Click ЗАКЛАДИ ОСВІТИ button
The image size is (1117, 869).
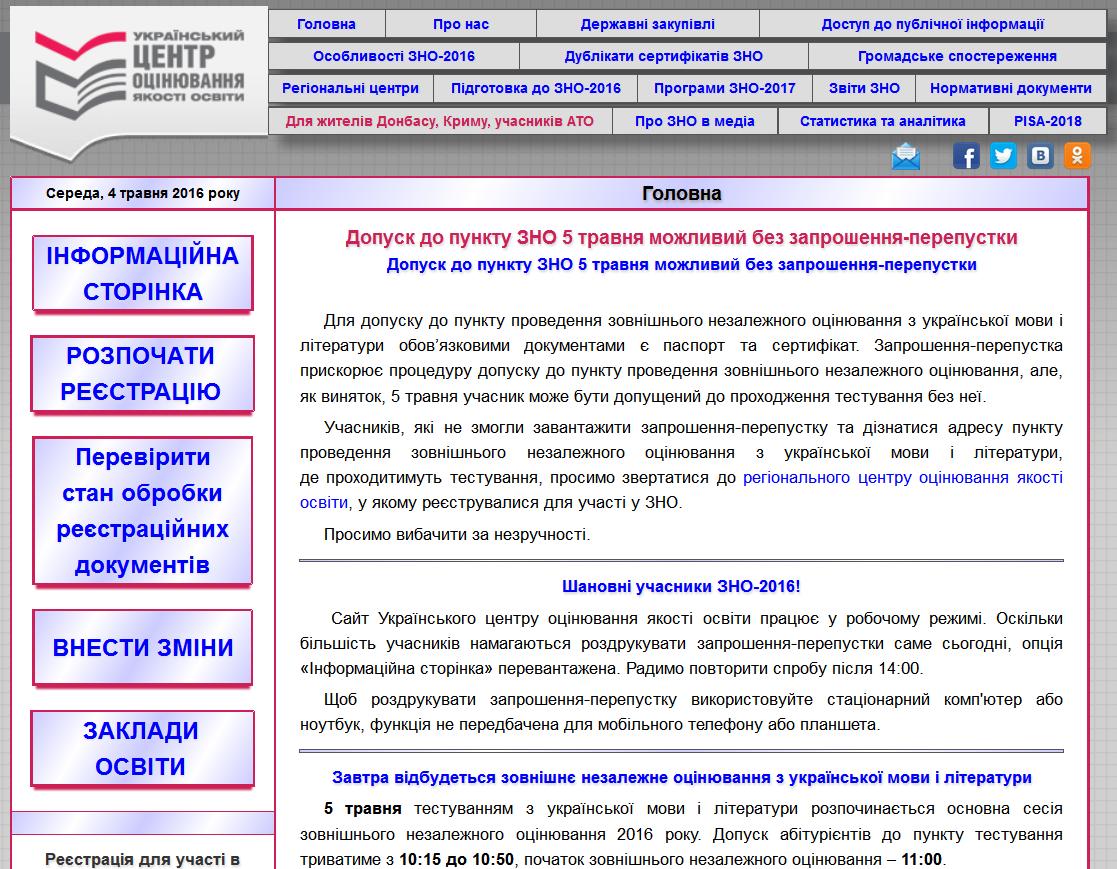coord(142,749)
